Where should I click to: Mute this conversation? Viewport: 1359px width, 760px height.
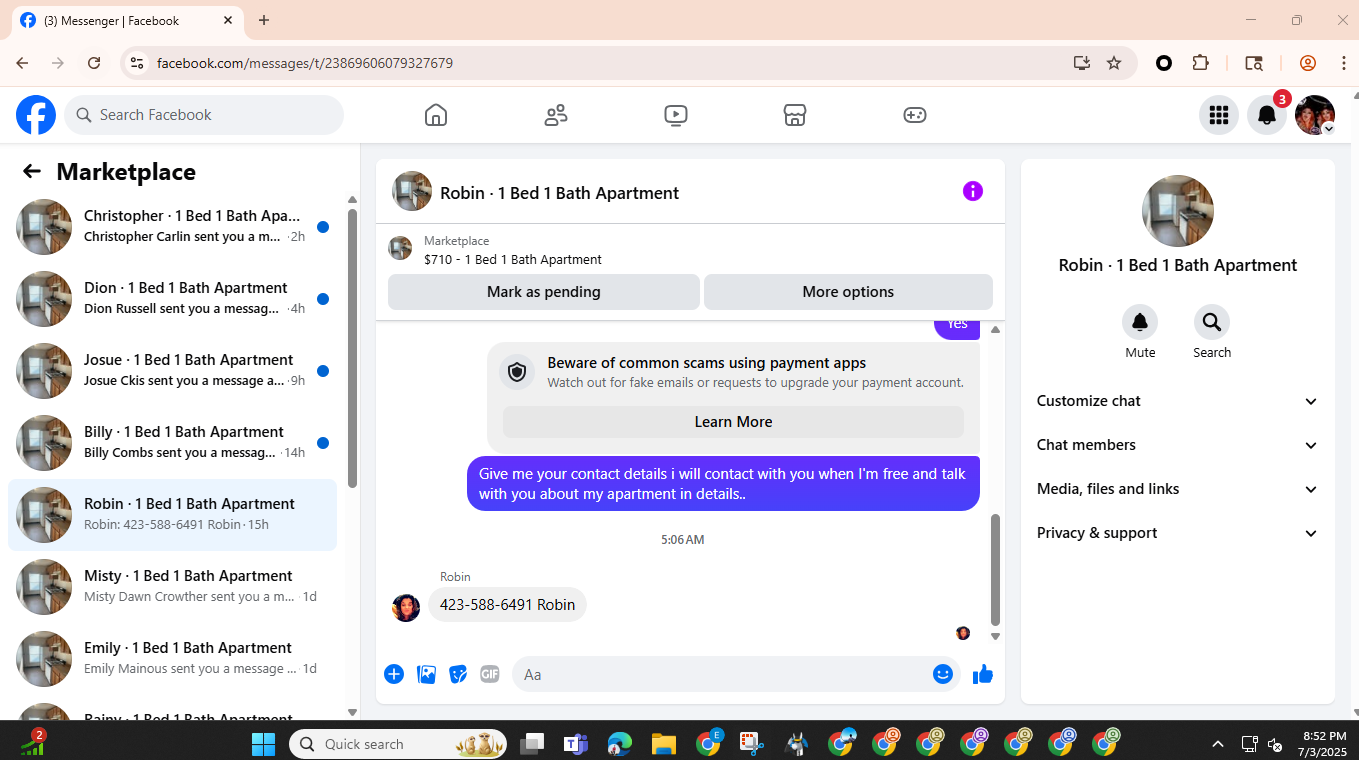pyautogui.click(x=1140, y=322)
